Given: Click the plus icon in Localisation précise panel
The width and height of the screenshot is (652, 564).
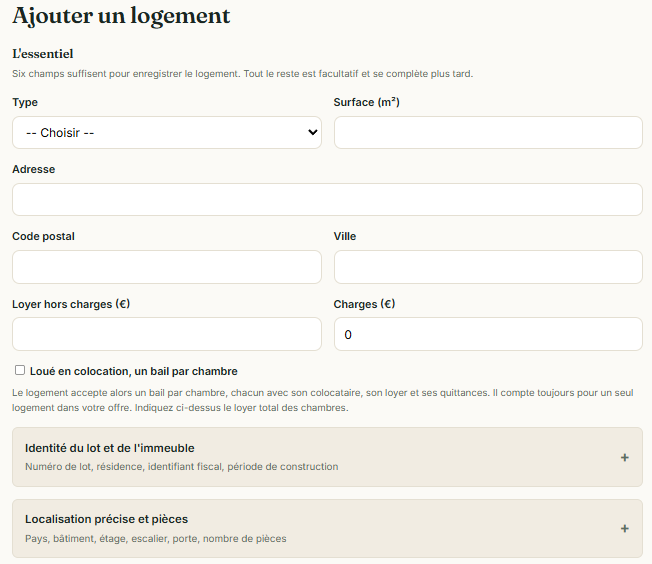Looking at the screenshot, I should [x=624, y=529].
